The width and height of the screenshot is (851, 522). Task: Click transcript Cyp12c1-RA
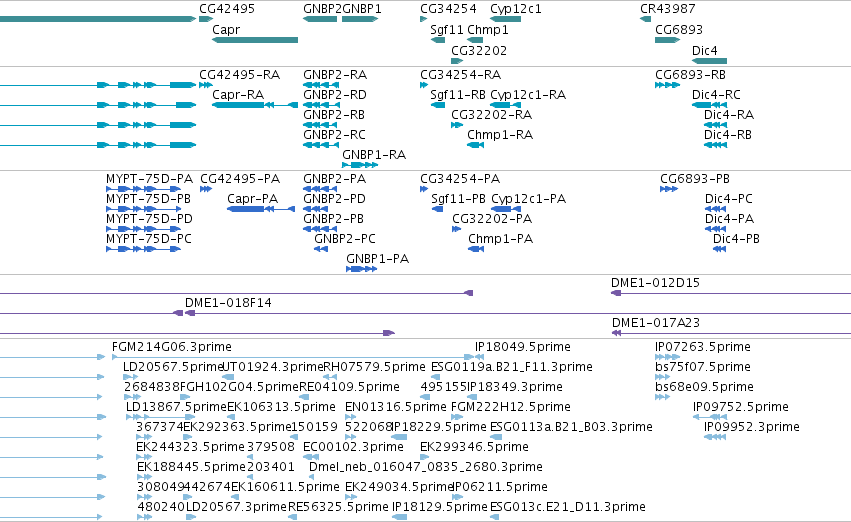click(528, 95)
